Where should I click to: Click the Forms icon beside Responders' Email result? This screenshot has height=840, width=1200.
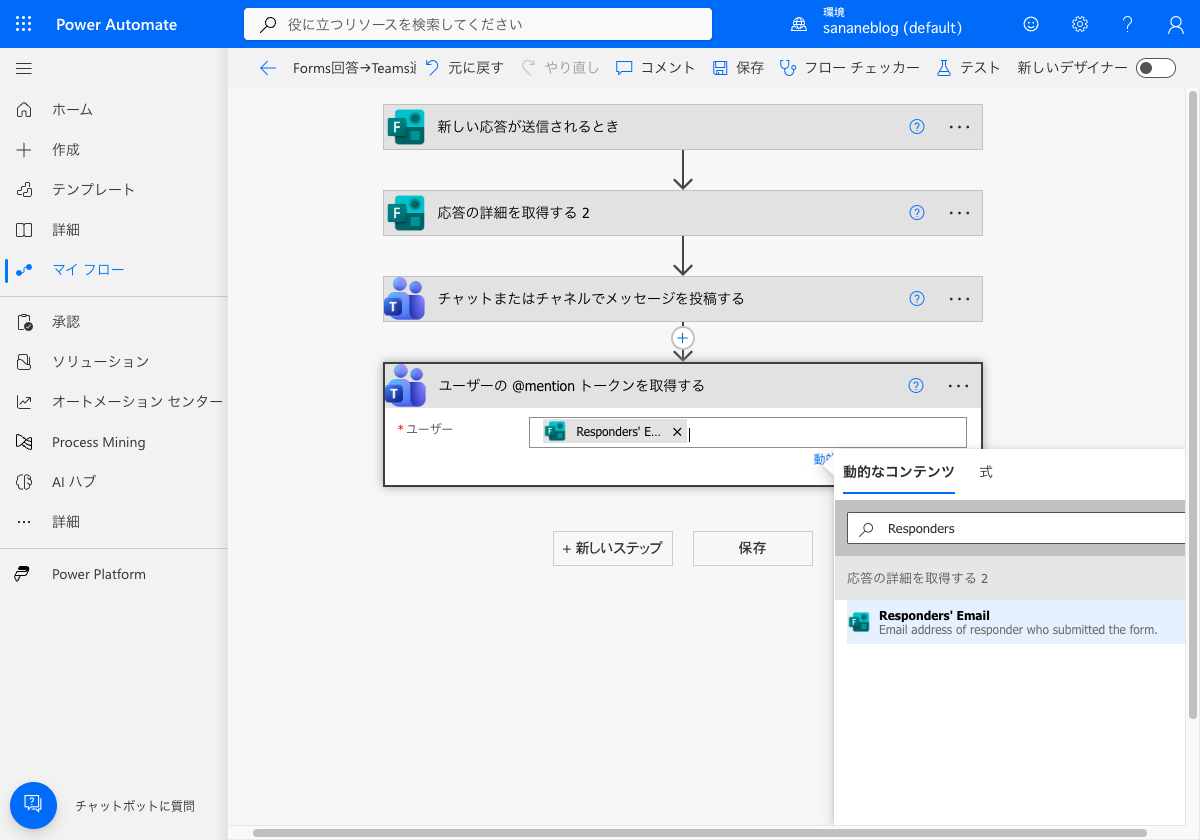(859, 622)
